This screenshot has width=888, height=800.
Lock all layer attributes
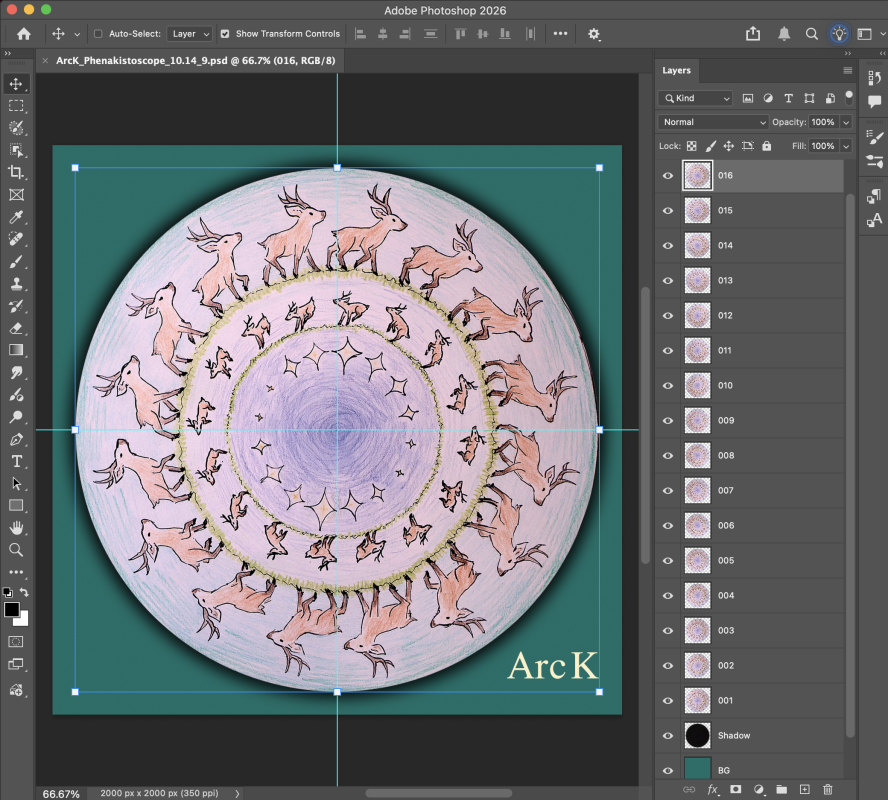766,146
